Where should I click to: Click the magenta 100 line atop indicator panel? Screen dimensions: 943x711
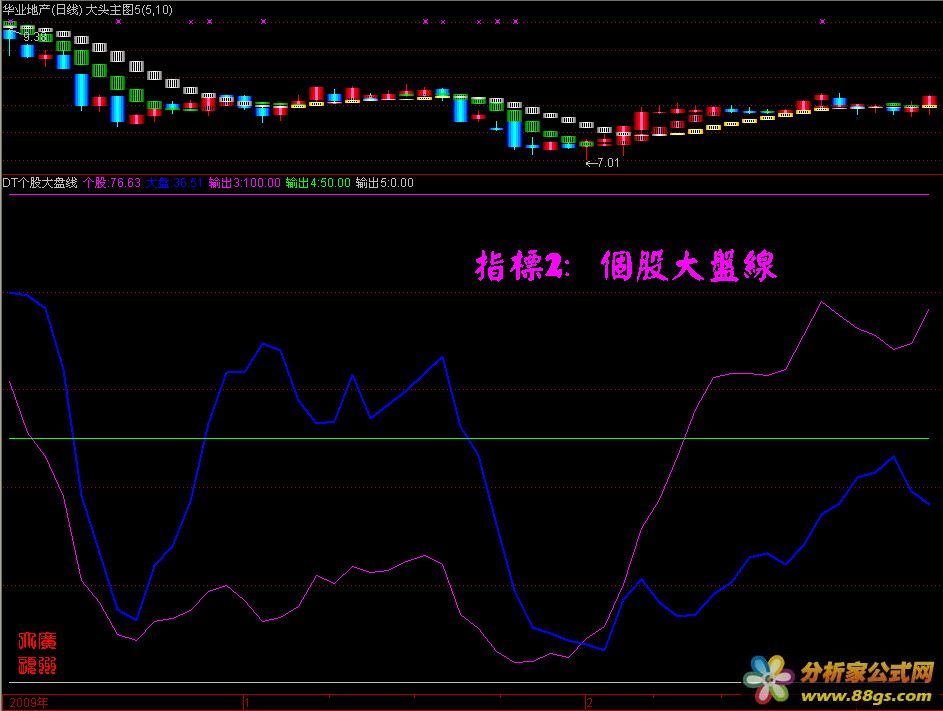click(x=469, y=195)
